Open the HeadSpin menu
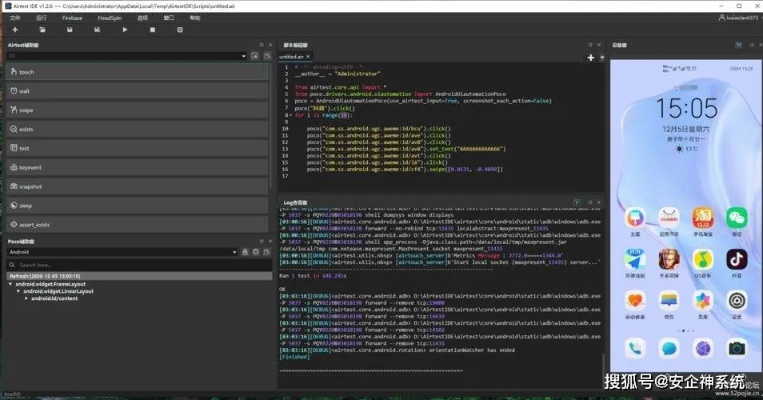 click(x=110, y=17)
